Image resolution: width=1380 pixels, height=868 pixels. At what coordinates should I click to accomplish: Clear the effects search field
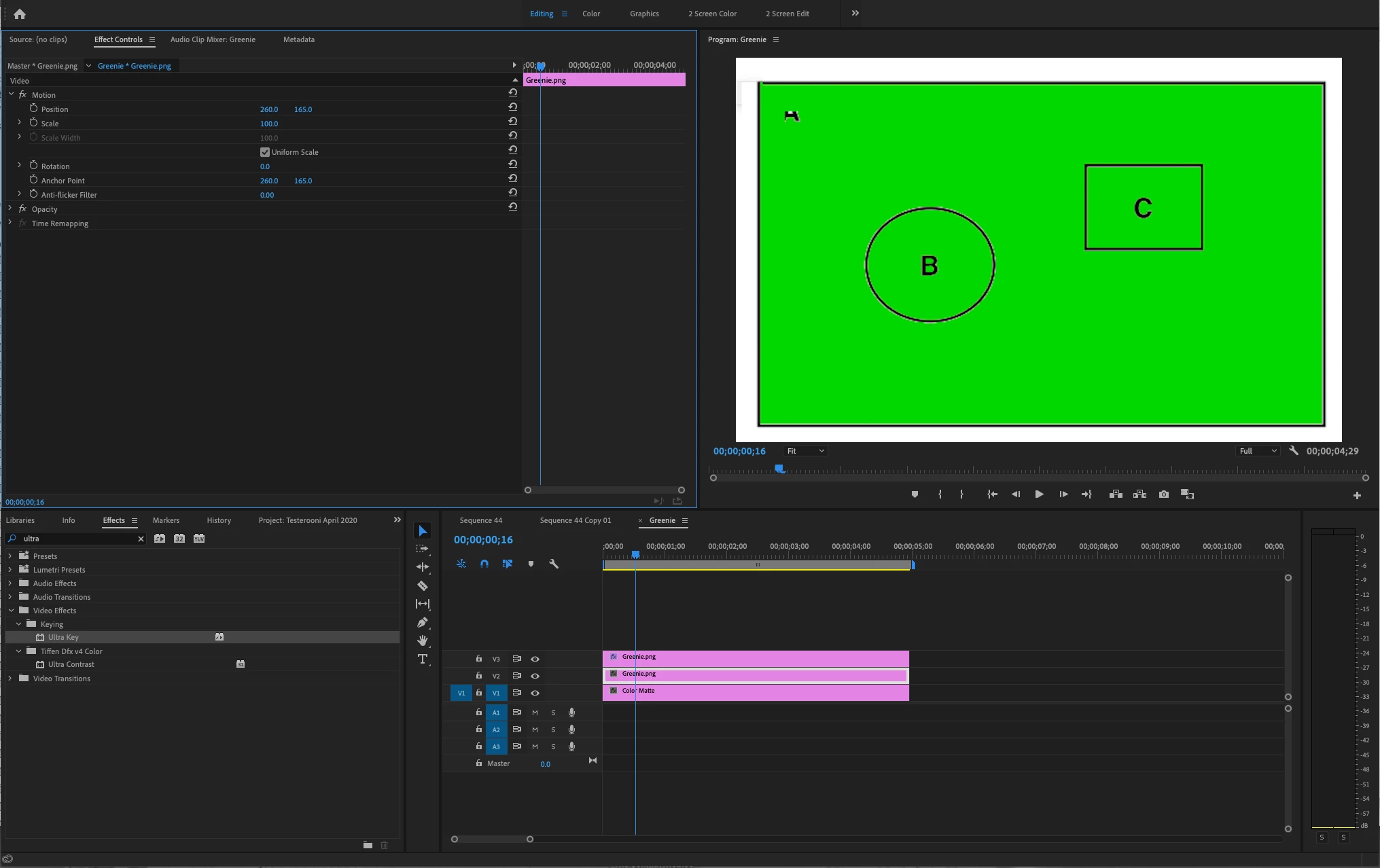[x=141, y=539]
